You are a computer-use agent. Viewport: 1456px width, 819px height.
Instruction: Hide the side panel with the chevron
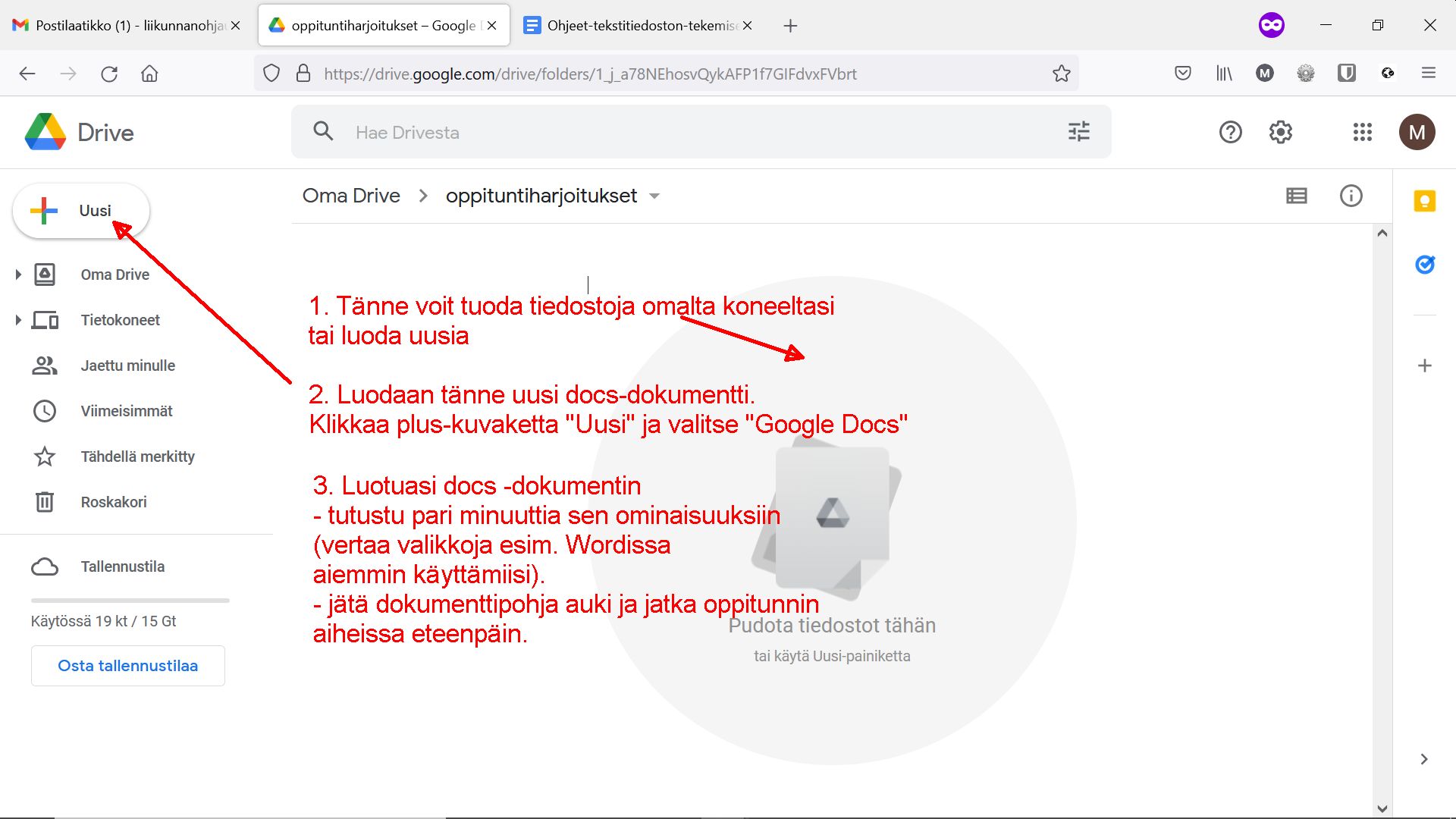point(1423,759)
